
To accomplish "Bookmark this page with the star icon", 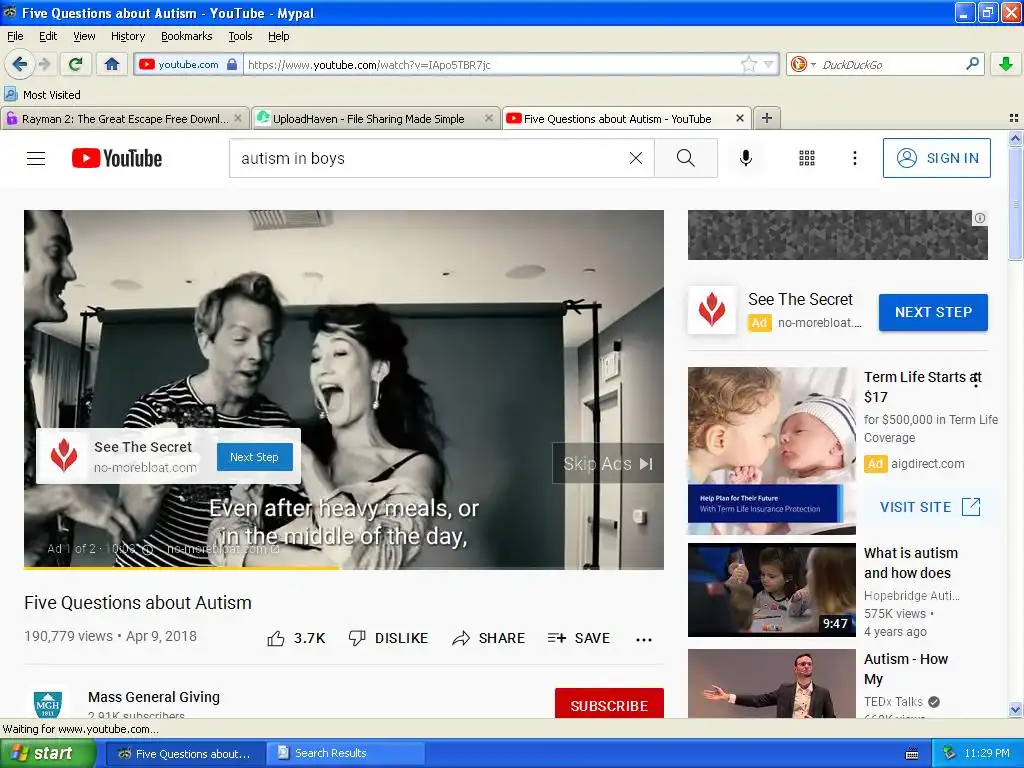I will 748,64.
